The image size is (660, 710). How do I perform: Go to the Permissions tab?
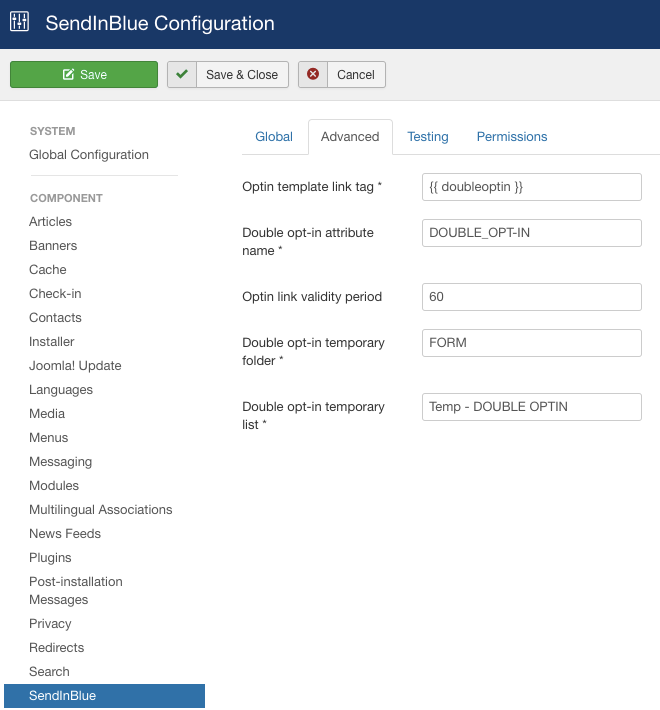(x=512, y=137)
